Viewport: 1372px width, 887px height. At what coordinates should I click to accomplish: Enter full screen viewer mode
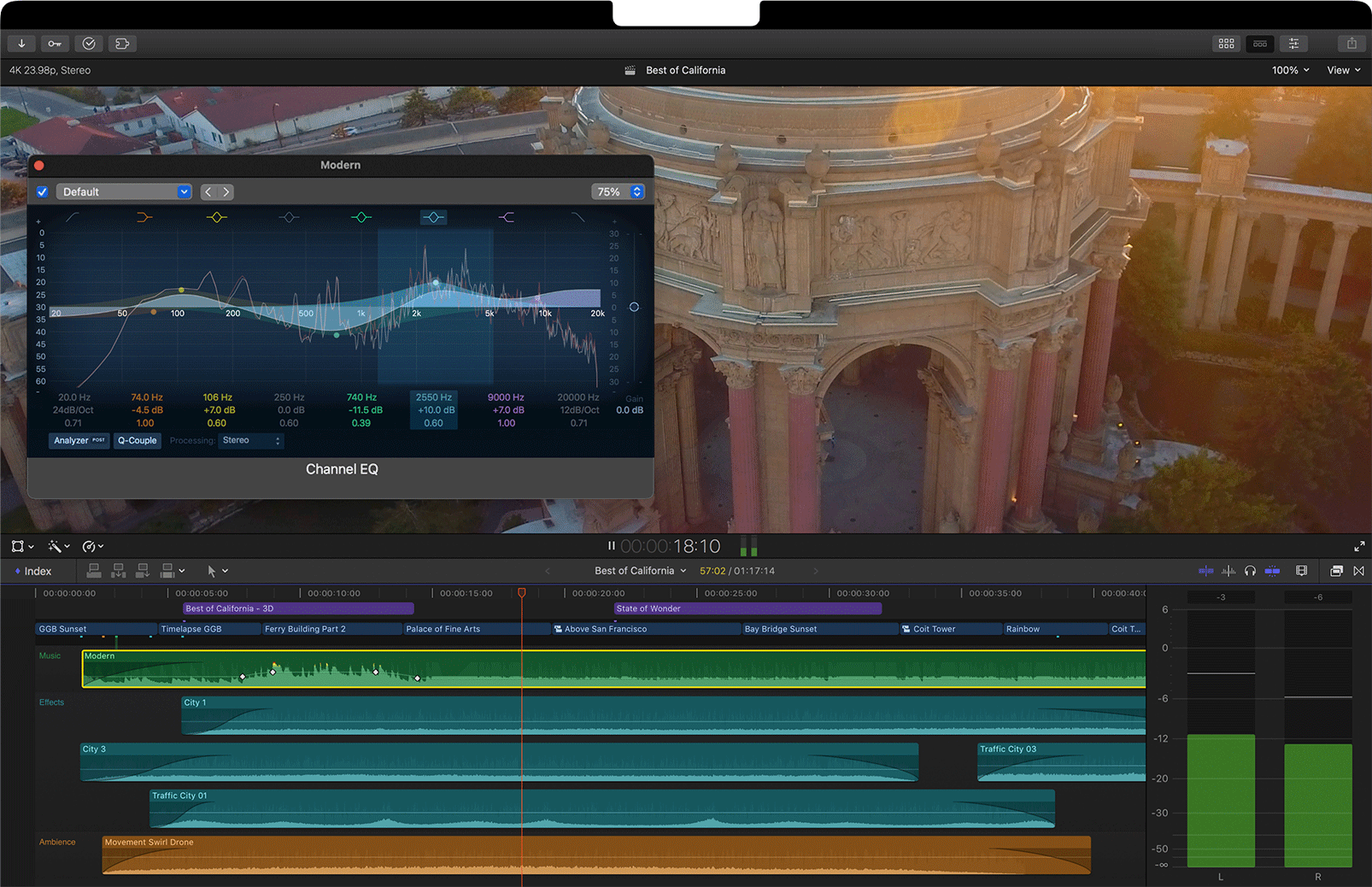point(1358,546)
